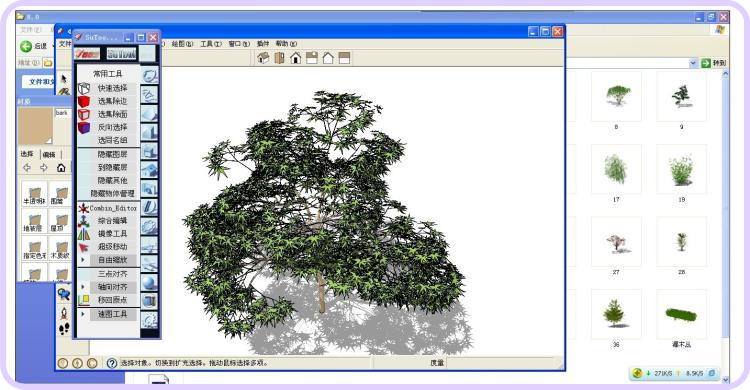Select the 快速选择 quick select tool
The image size is (750, 390).
click(112, 88)
